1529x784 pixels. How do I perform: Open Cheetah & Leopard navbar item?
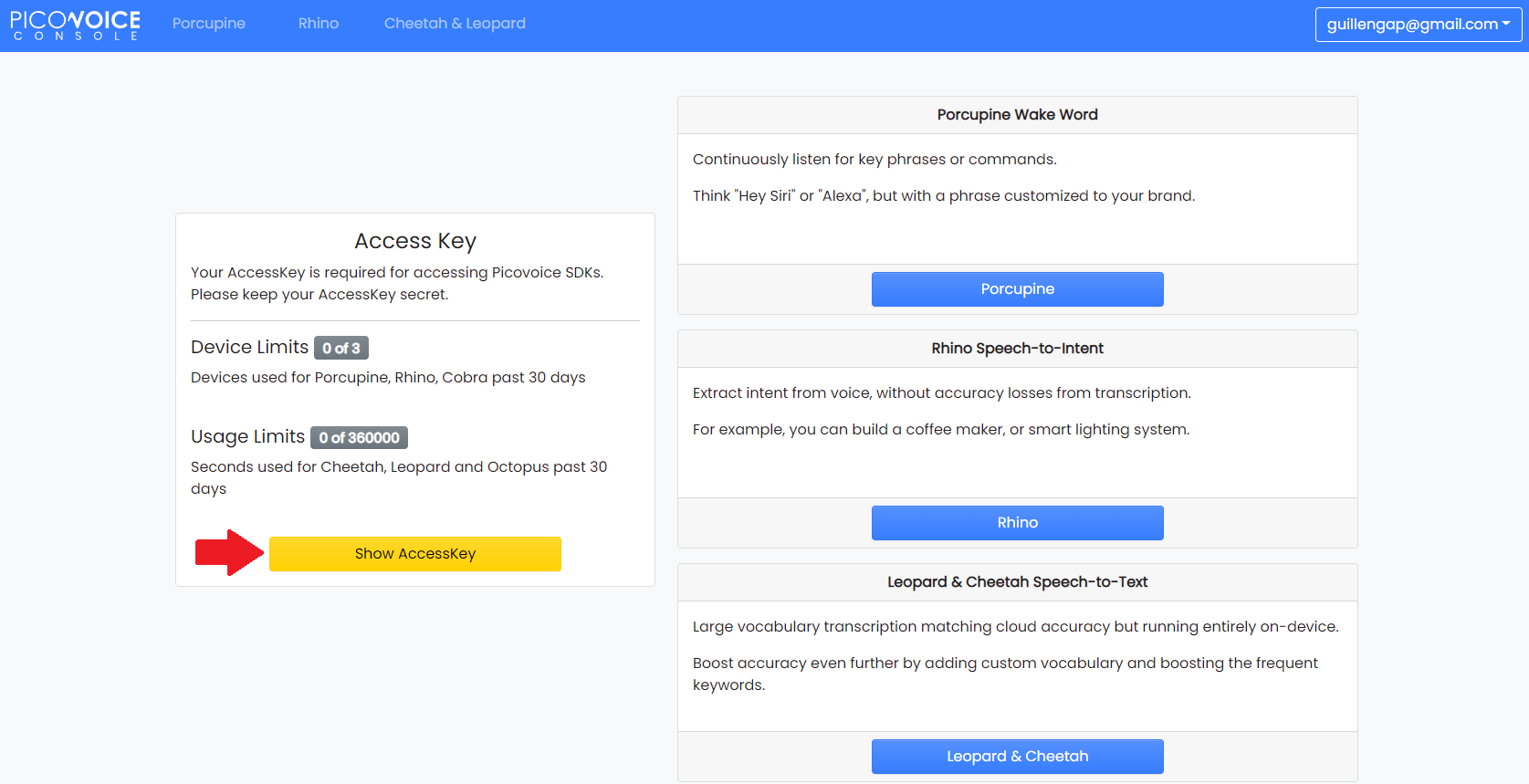click(x=455, y=24)
